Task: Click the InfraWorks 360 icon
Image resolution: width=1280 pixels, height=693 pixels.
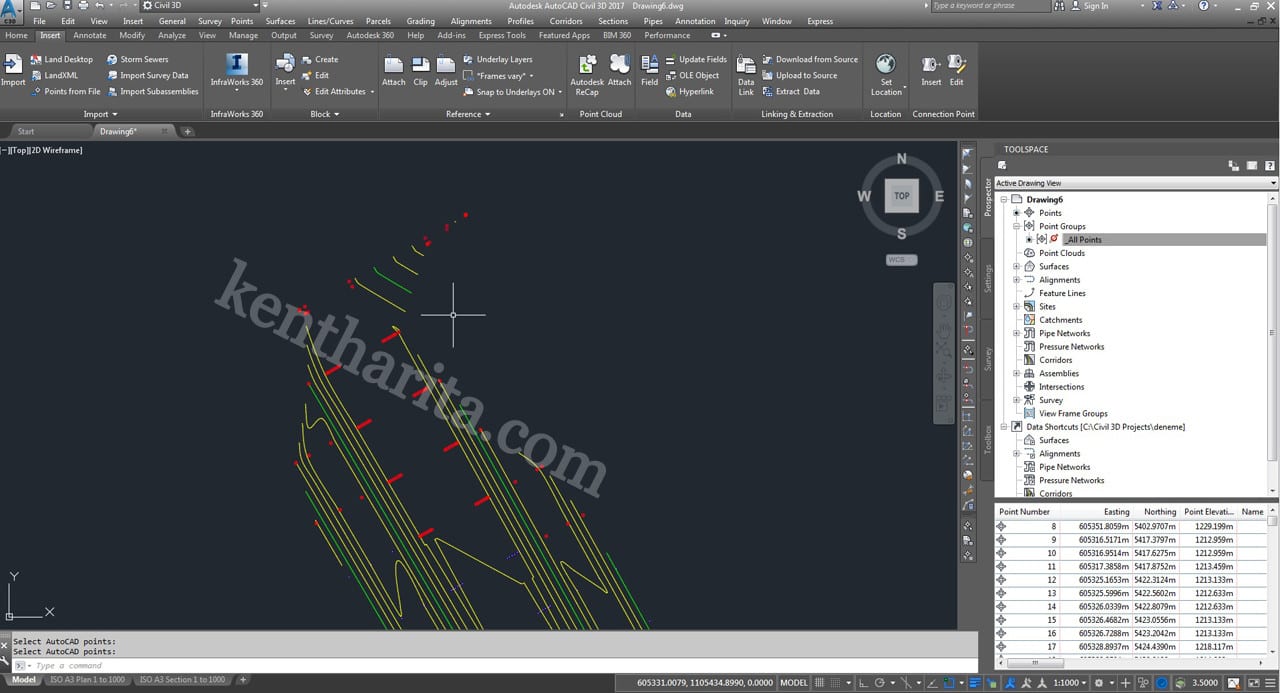Action: click(237, 66)
